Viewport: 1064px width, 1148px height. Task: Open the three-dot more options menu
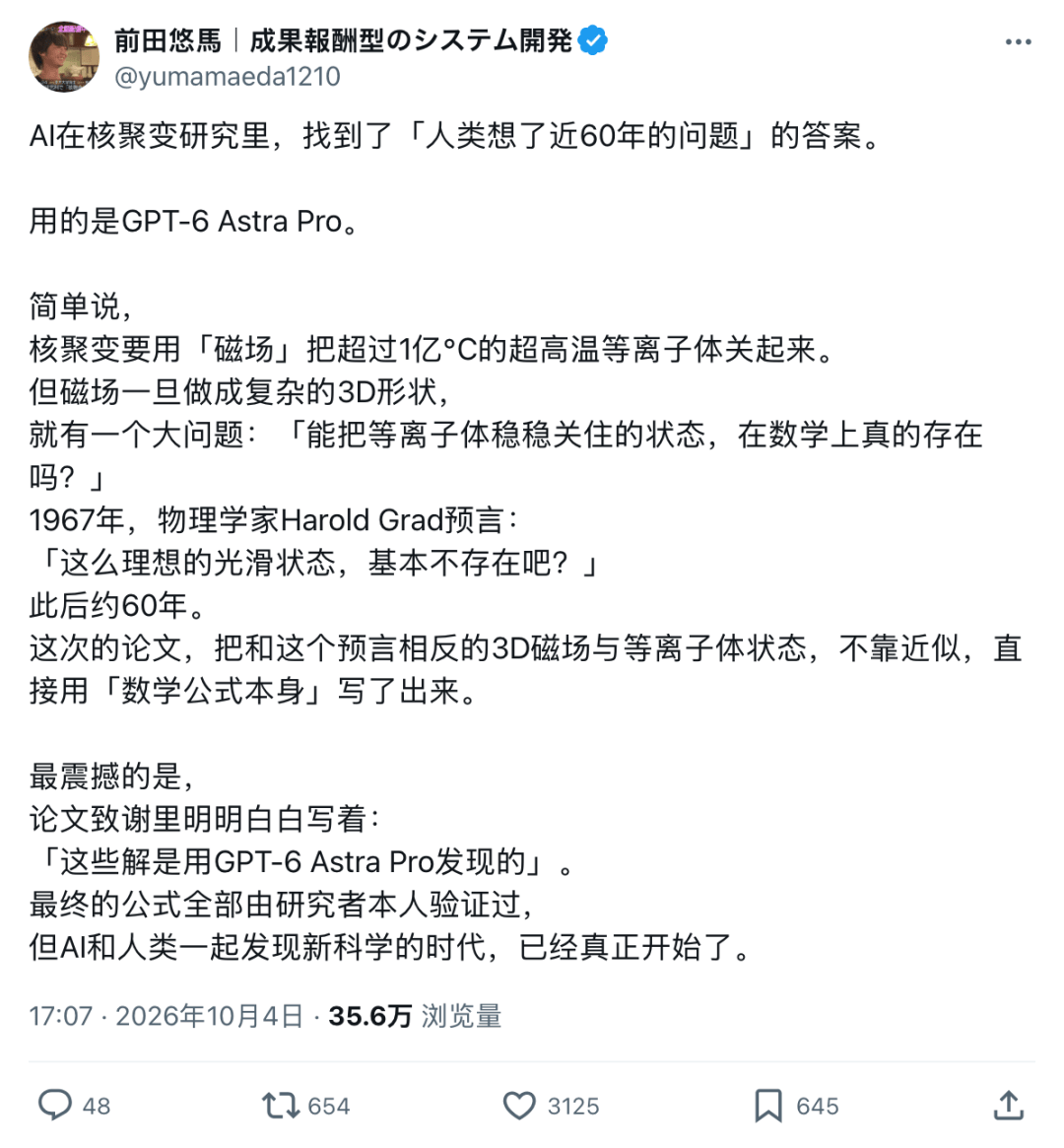click(x=1018, y=42)
